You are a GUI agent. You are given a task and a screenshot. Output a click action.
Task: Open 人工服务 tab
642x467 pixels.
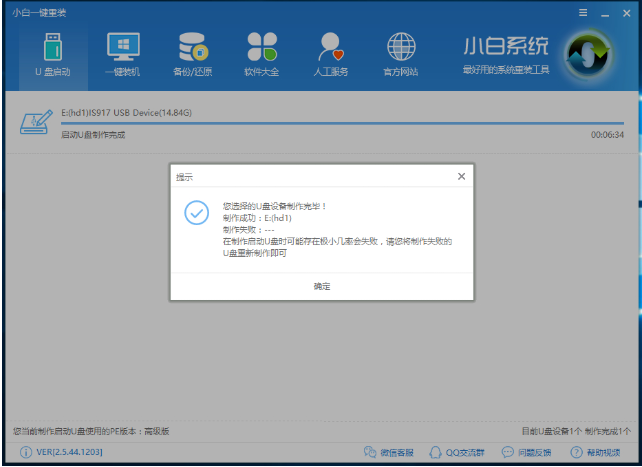pyautogui.click(x=331, y=55)
